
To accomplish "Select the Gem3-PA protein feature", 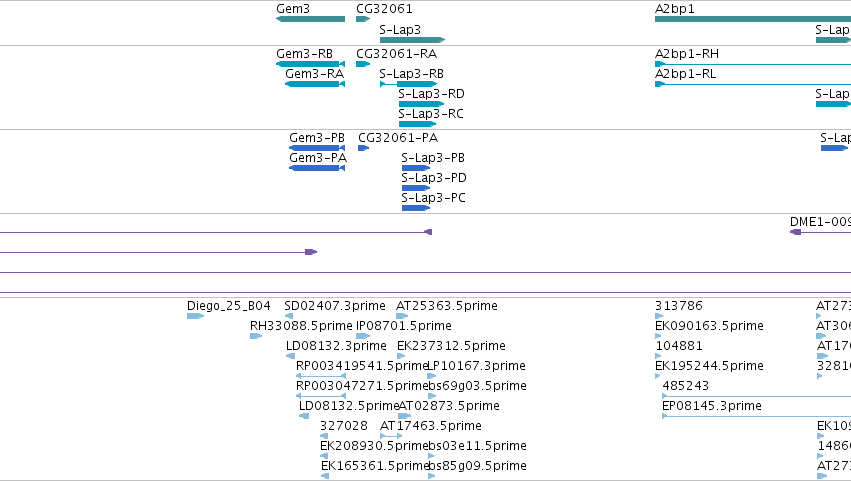I will click(x=317, y=168).
